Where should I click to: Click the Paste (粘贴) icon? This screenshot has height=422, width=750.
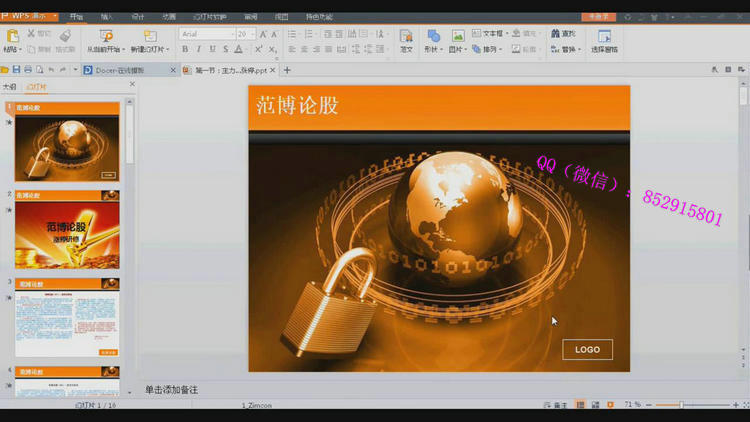(12, 38)
